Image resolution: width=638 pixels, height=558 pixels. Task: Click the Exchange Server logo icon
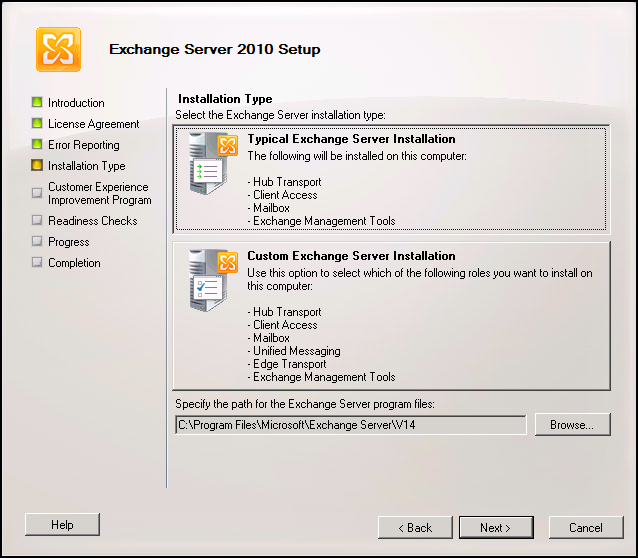[58, 49]
